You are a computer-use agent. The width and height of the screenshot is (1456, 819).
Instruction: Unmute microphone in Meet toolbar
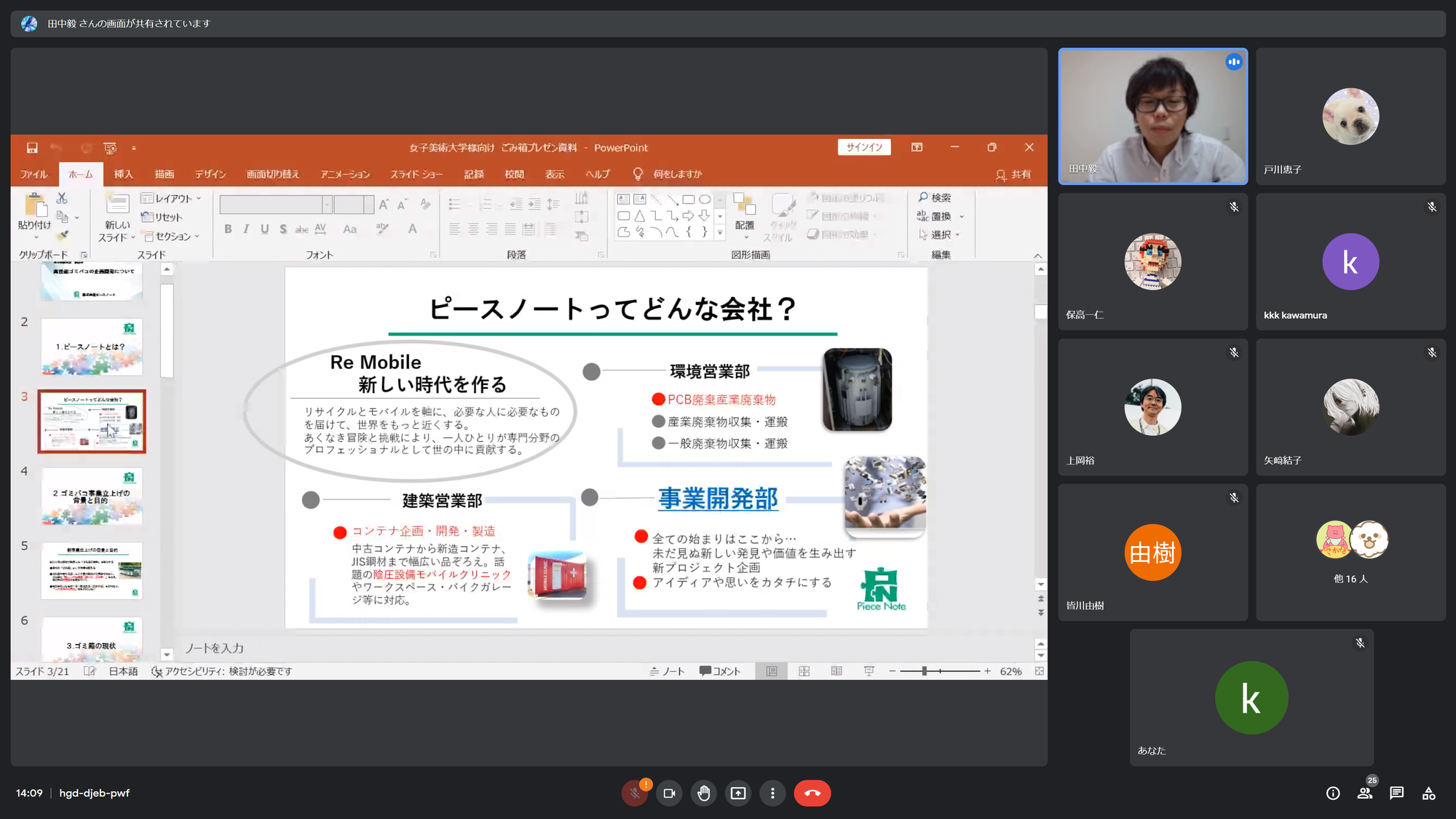(635, 793)
